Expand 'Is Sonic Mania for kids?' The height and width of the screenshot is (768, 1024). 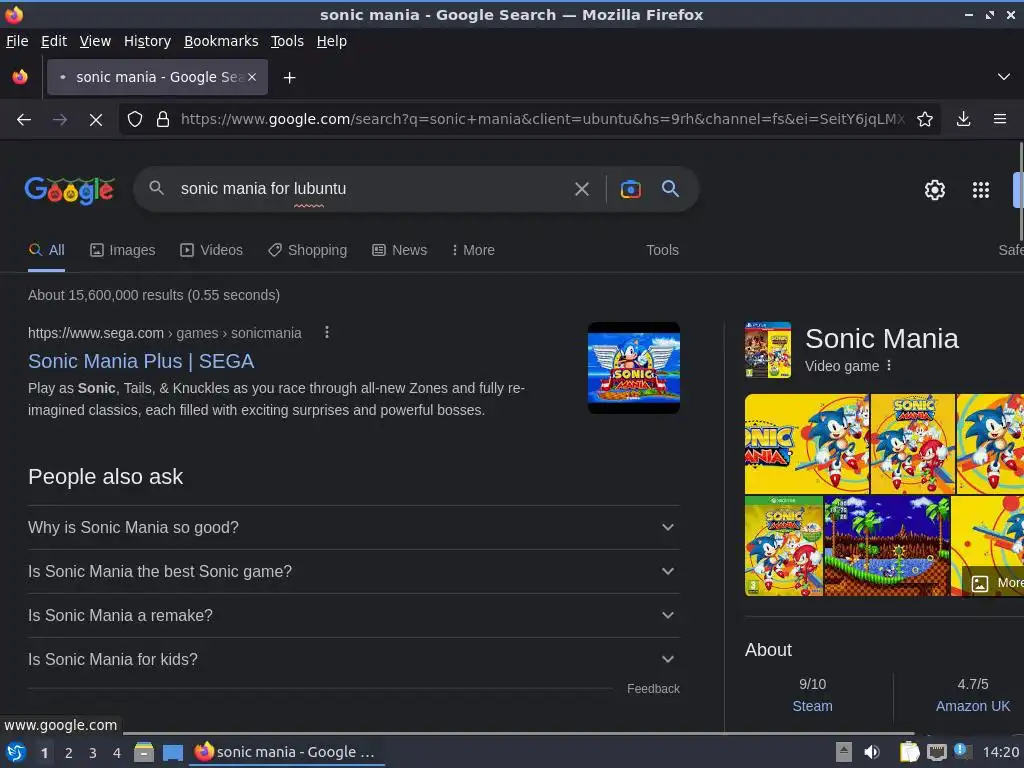(x=354, y=660)
